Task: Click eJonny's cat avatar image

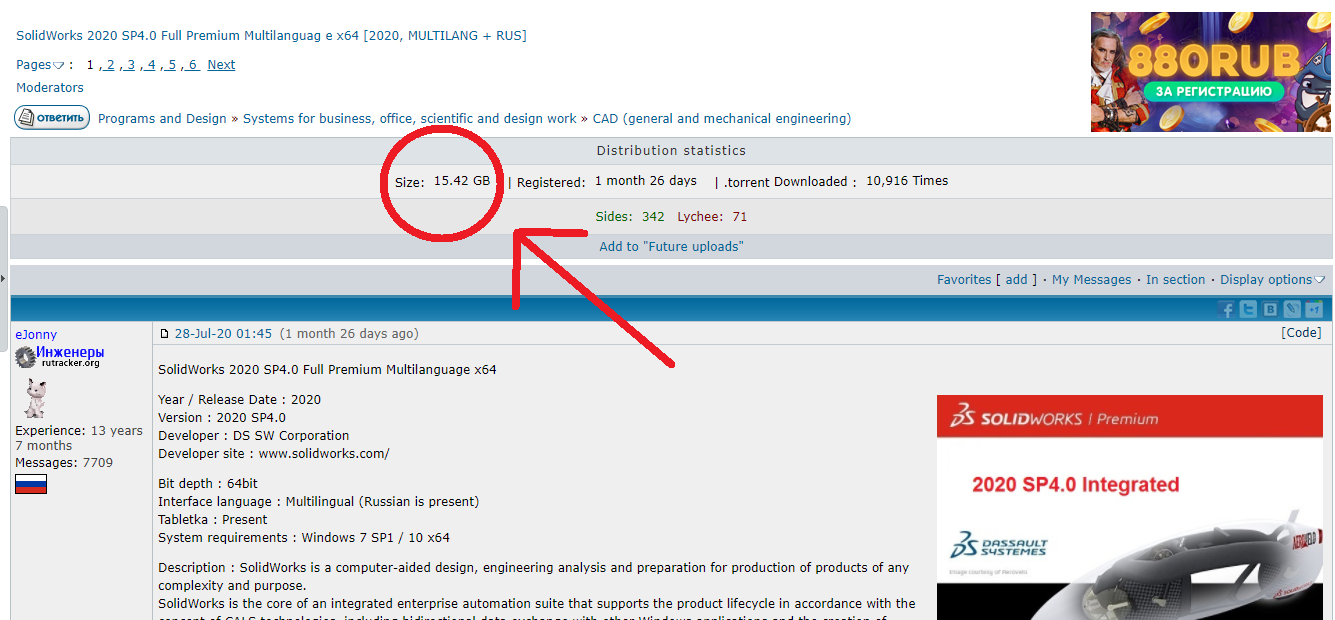Action: click(x=35, y=399)
